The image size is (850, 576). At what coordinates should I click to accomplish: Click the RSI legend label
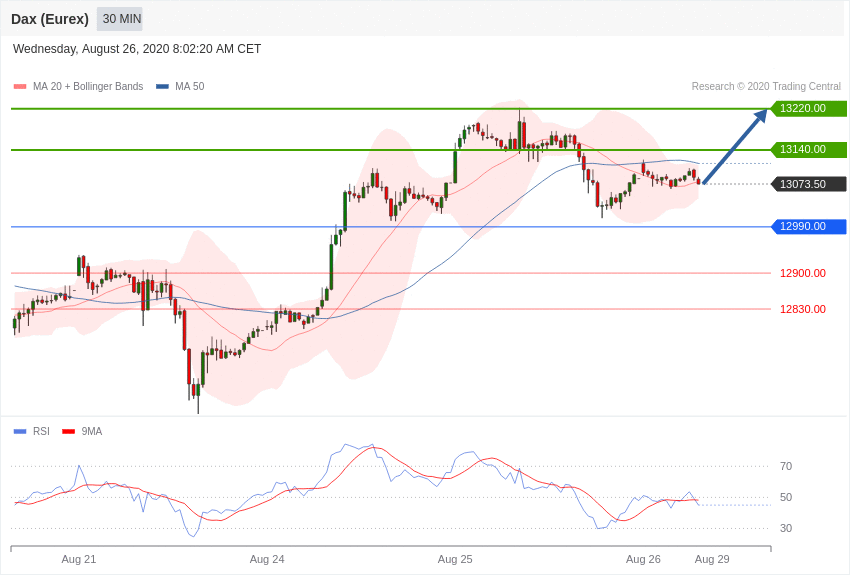tap(41, 432)
